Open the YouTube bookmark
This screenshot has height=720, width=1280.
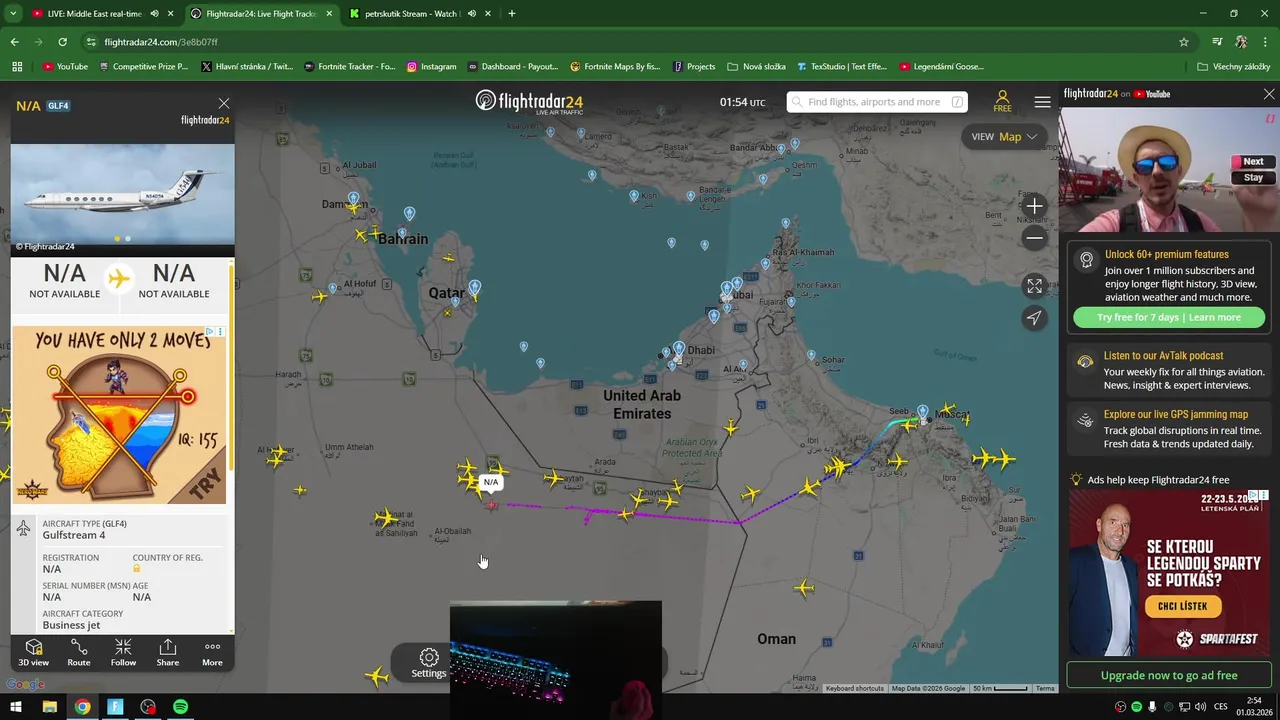click(x=66, y=67)
